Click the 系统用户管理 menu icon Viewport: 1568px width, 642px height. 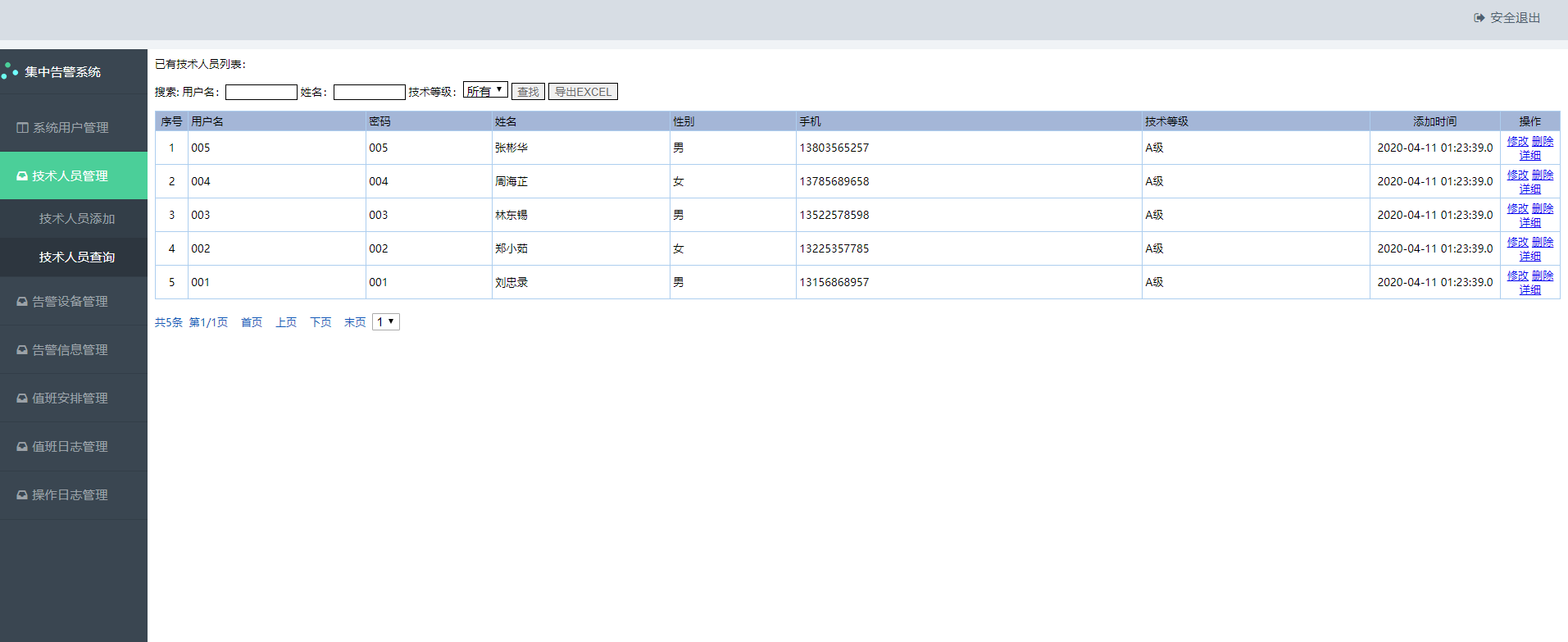(22, 128)
